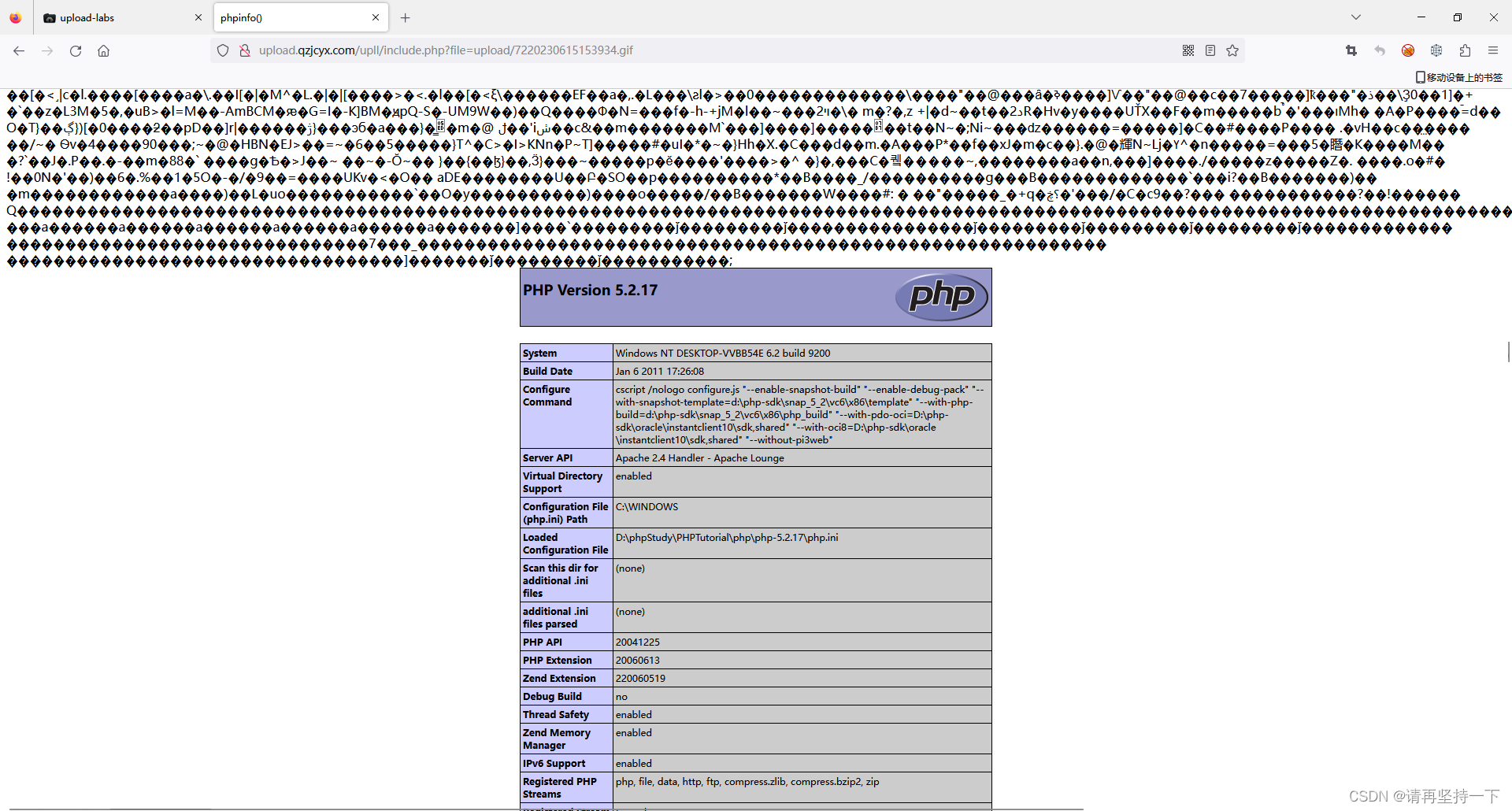Viewport: 1512px width, 811px height.
Task: Close the phpinfo() tab
Action: pyautogui.click(x=376, y=17)
